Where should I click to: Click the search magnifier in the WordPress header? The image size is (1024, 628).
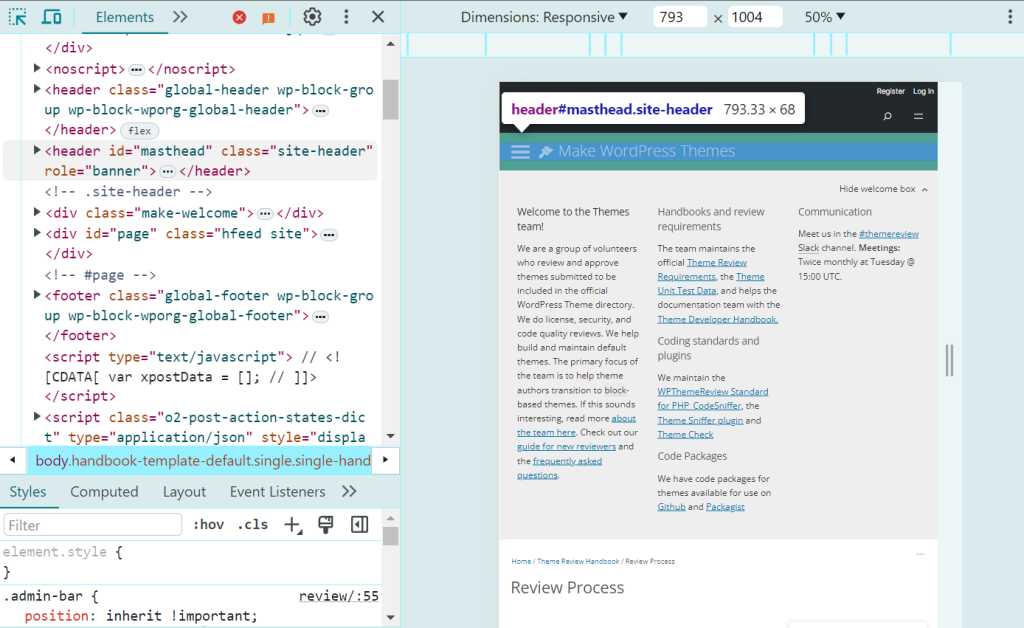887,116
